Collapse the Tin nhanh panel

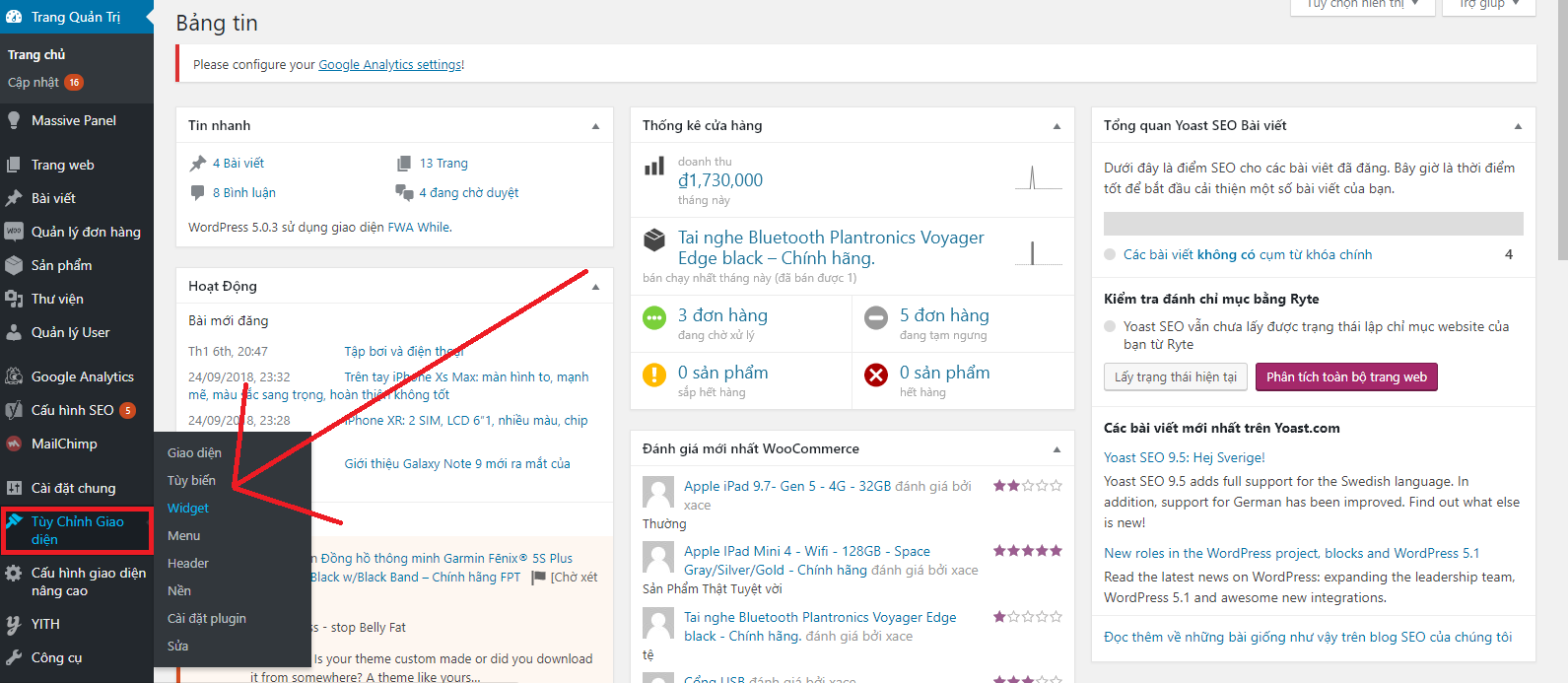click(x=595, y=126)
